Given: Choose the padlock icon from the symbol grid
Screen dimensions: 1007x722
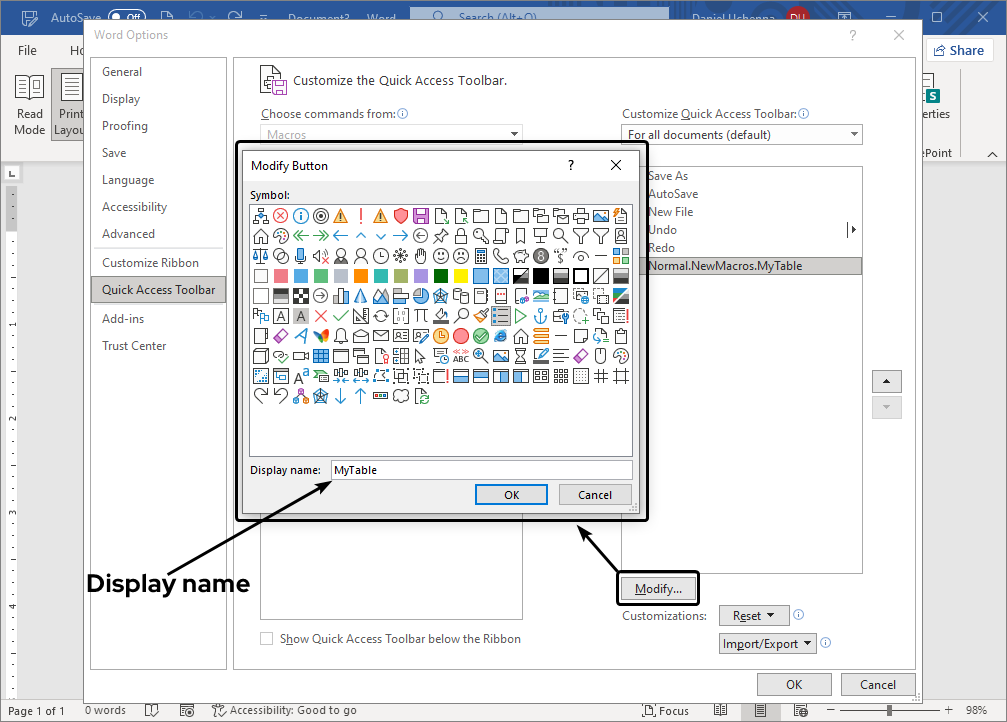Looking at the screenshot, I should tap(461, 234).
